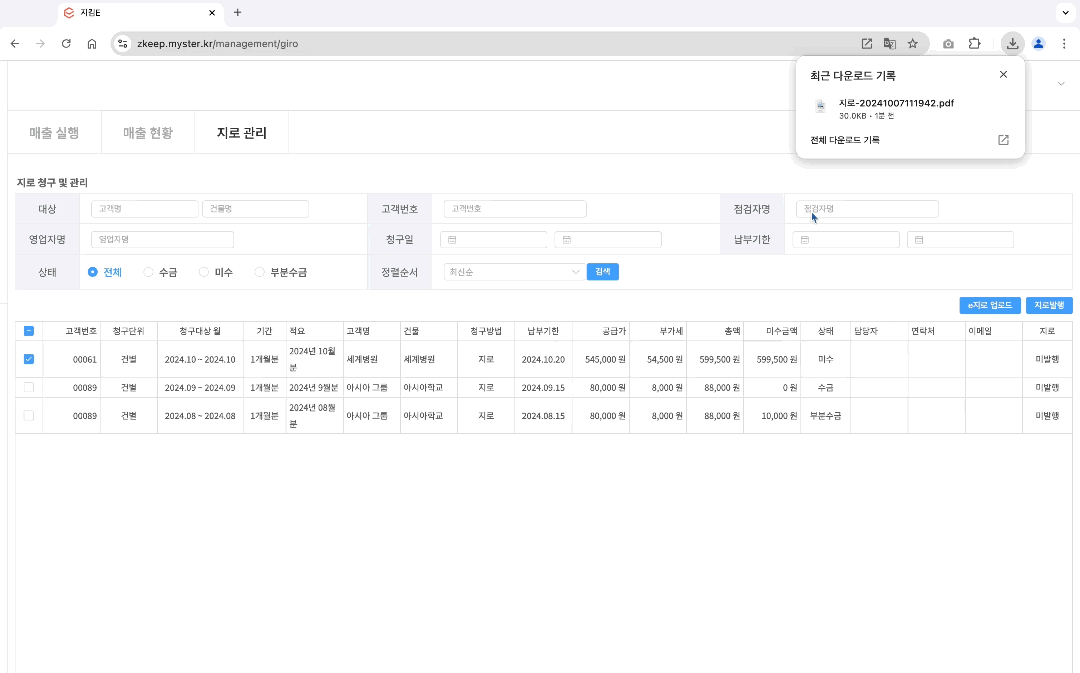This screenshot has width=1080, height=673.
Task: Check the 2024.08 아시아 그룹 row checkbox
Action: [x=29, y=415]
